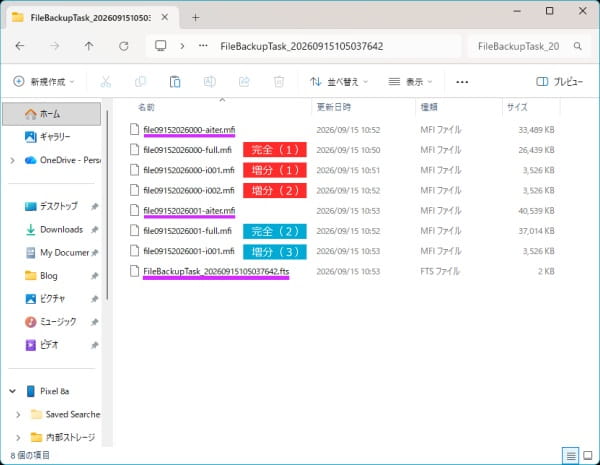600x465 pixels.
Task: Open the 表示 view dropdown
Action: coord(410,82)
